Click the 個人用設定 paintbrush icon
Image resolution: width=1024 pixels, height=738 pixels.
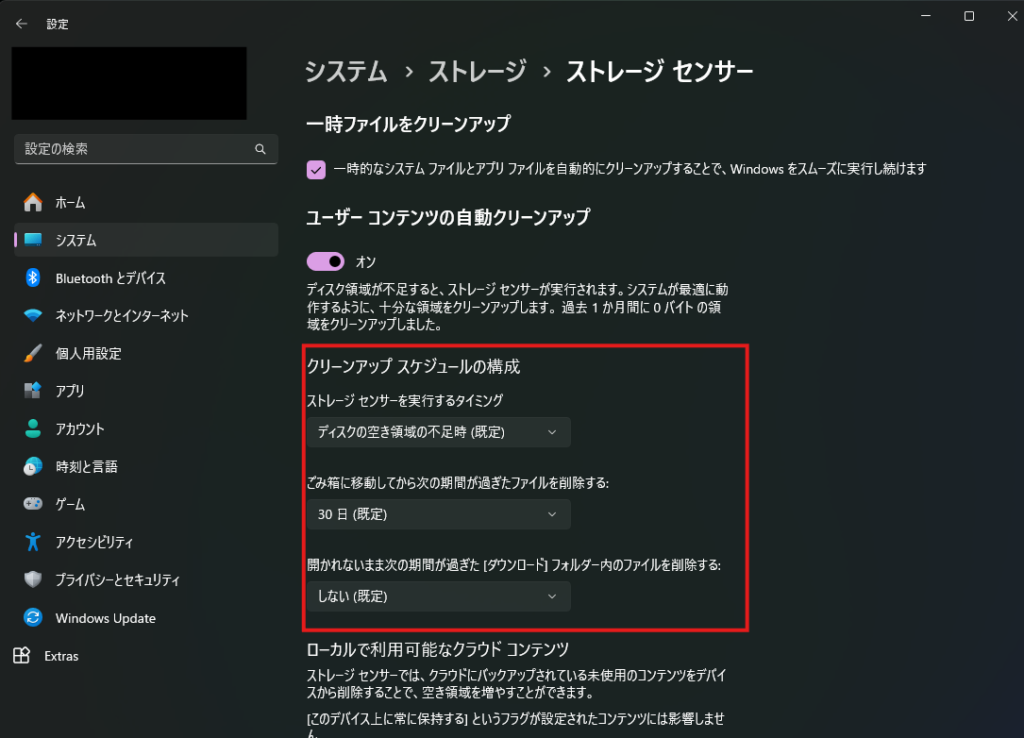coord(33,354)
